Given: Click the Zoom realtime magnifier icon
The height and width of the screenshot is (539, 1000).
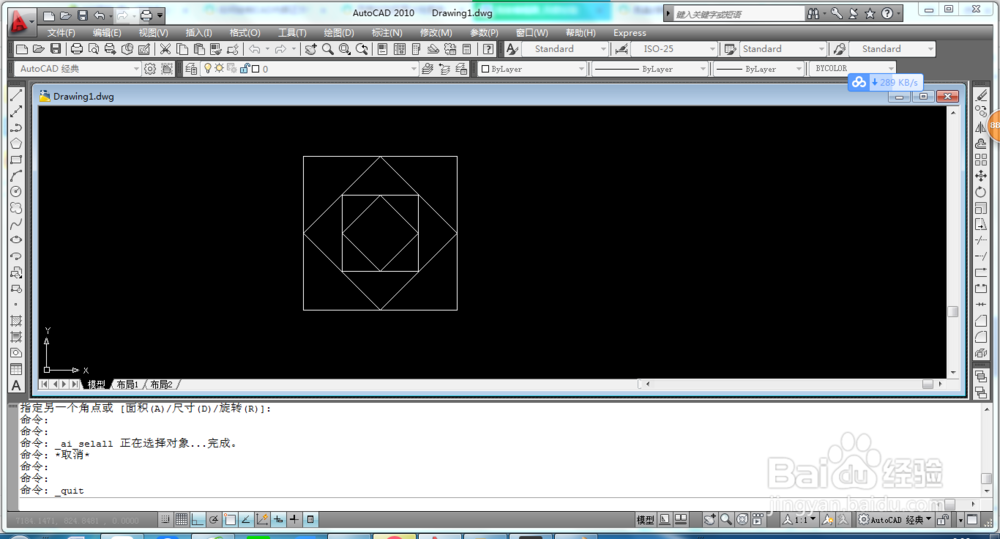Looking at the screenshot, I should pos(328,49).
